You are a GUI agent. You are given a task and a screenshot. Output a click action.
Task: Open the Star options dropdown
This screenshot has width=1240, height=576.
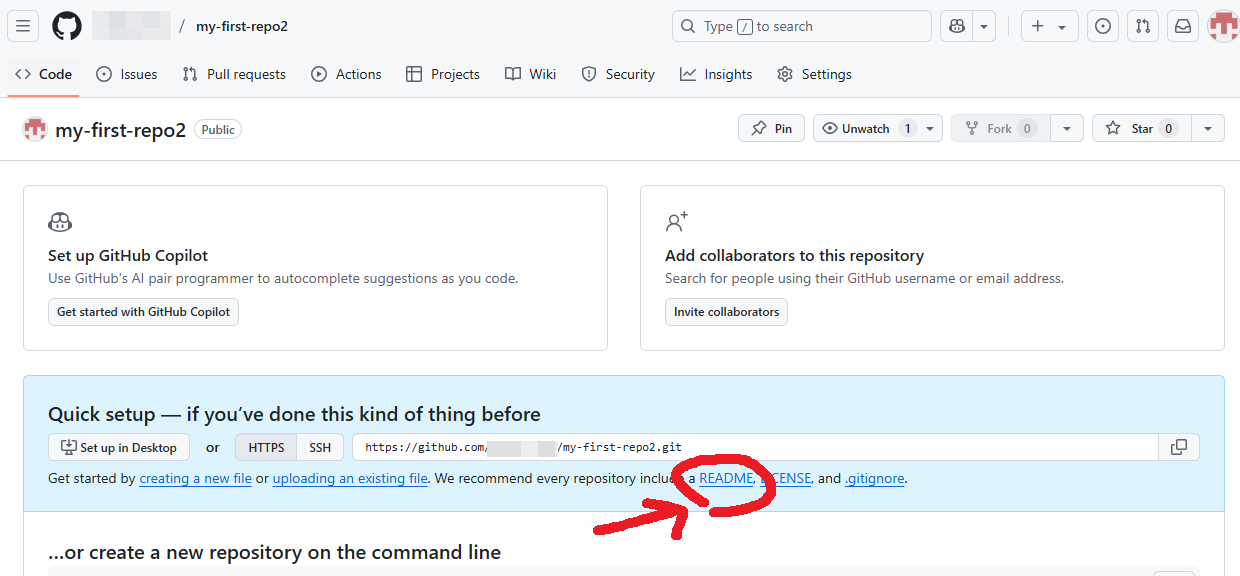1208,128
